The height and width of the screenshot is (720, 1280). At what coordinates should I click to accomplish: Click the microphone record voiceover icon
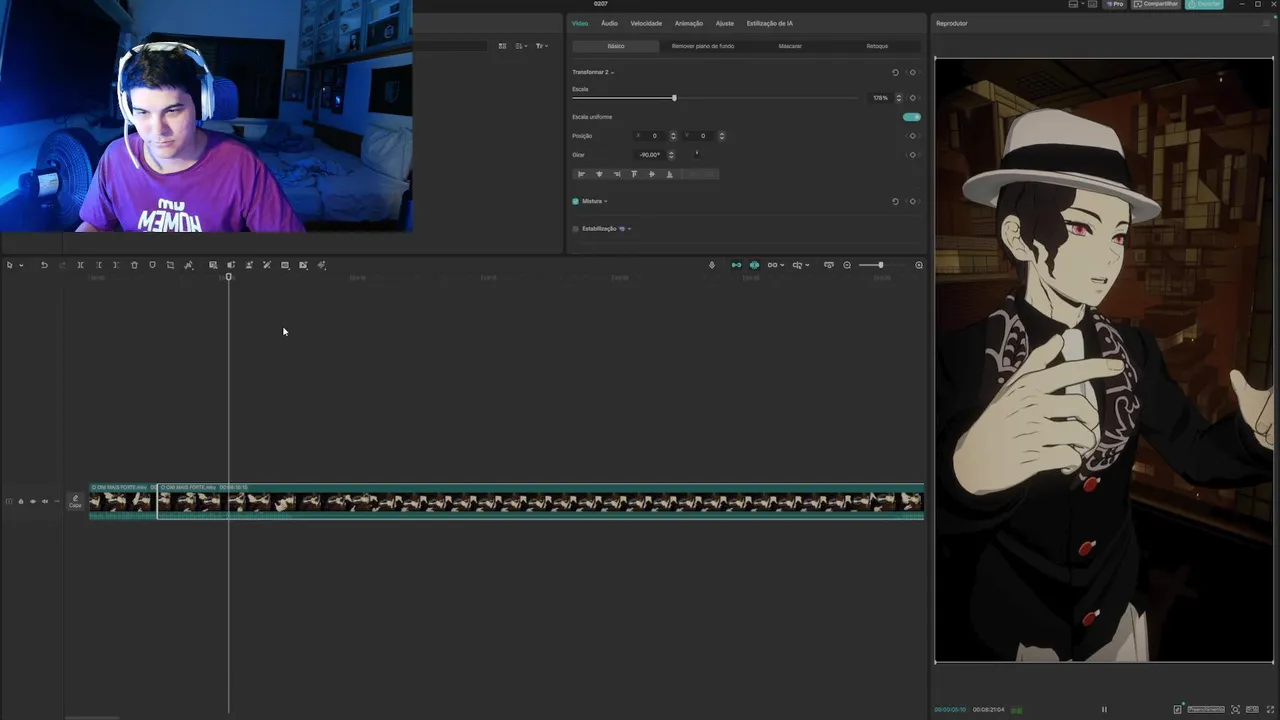[x=712, y=265]
